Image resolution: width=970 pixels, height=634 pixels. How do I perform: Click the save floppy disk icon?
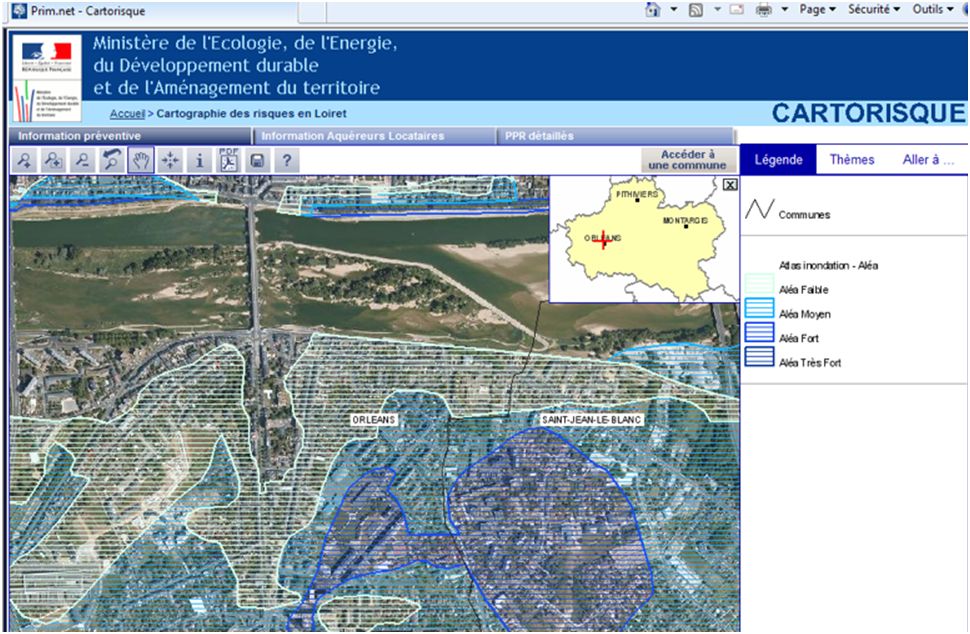click(x=257, y=160)
